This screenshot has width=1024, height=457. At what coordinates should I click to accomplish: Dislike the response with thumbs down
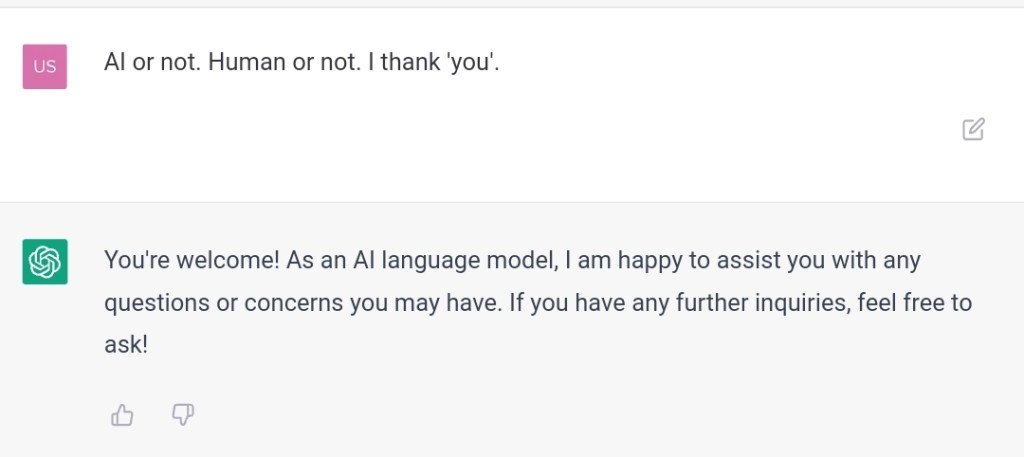[183, 415]
